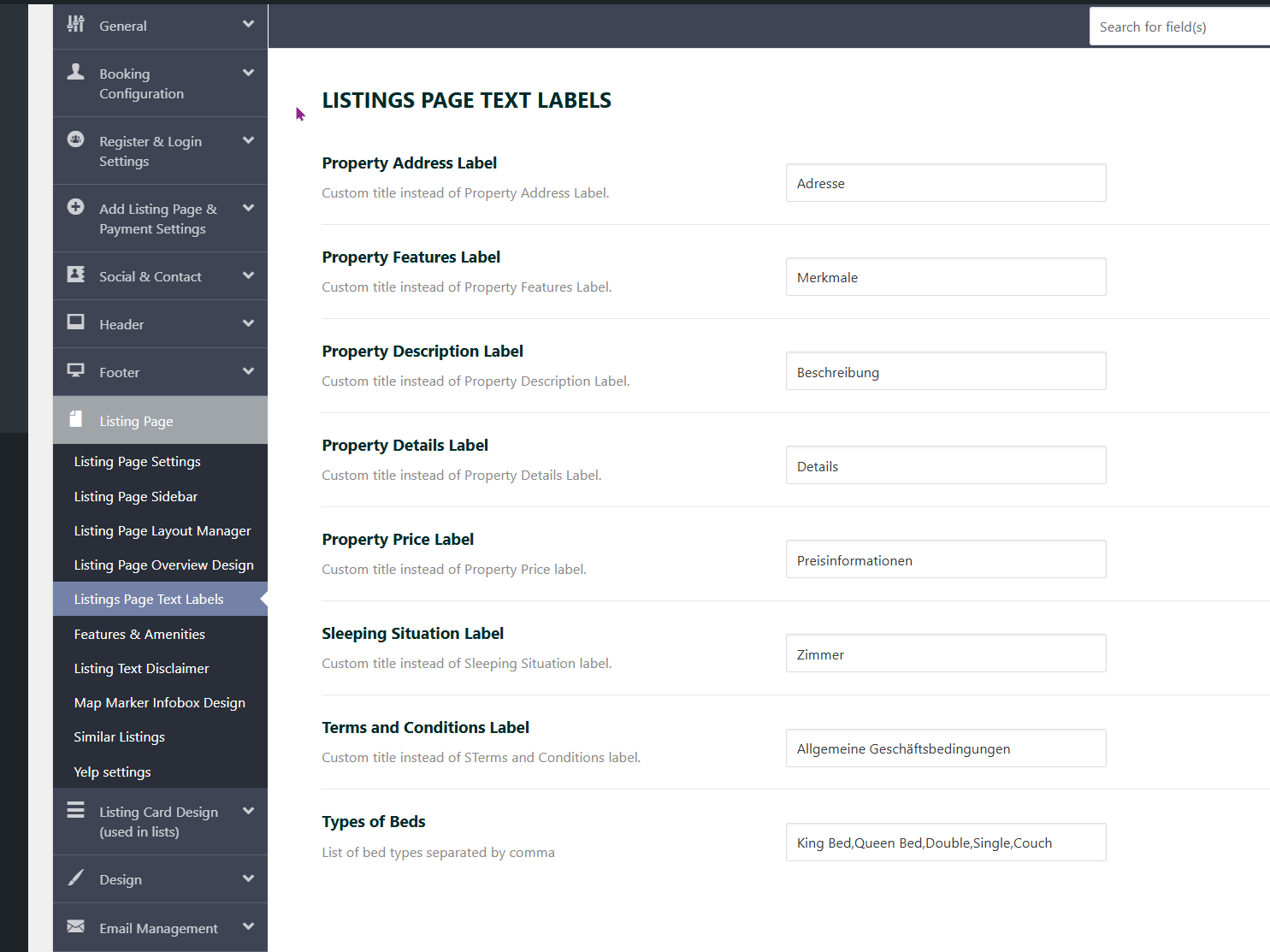
Task: Click the Email Management envelope icon
Action: [76, 925]
